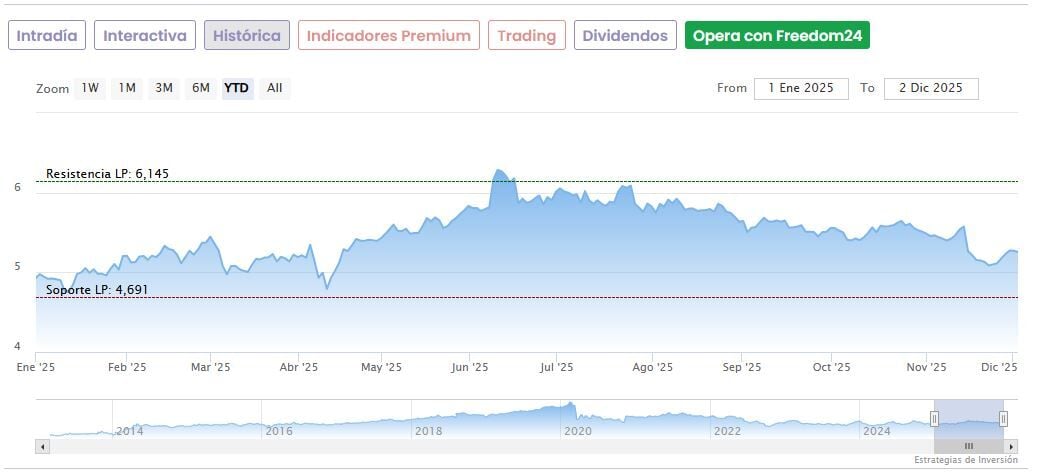
Task: Open Indicadores Premium tab
Action: 388,36
